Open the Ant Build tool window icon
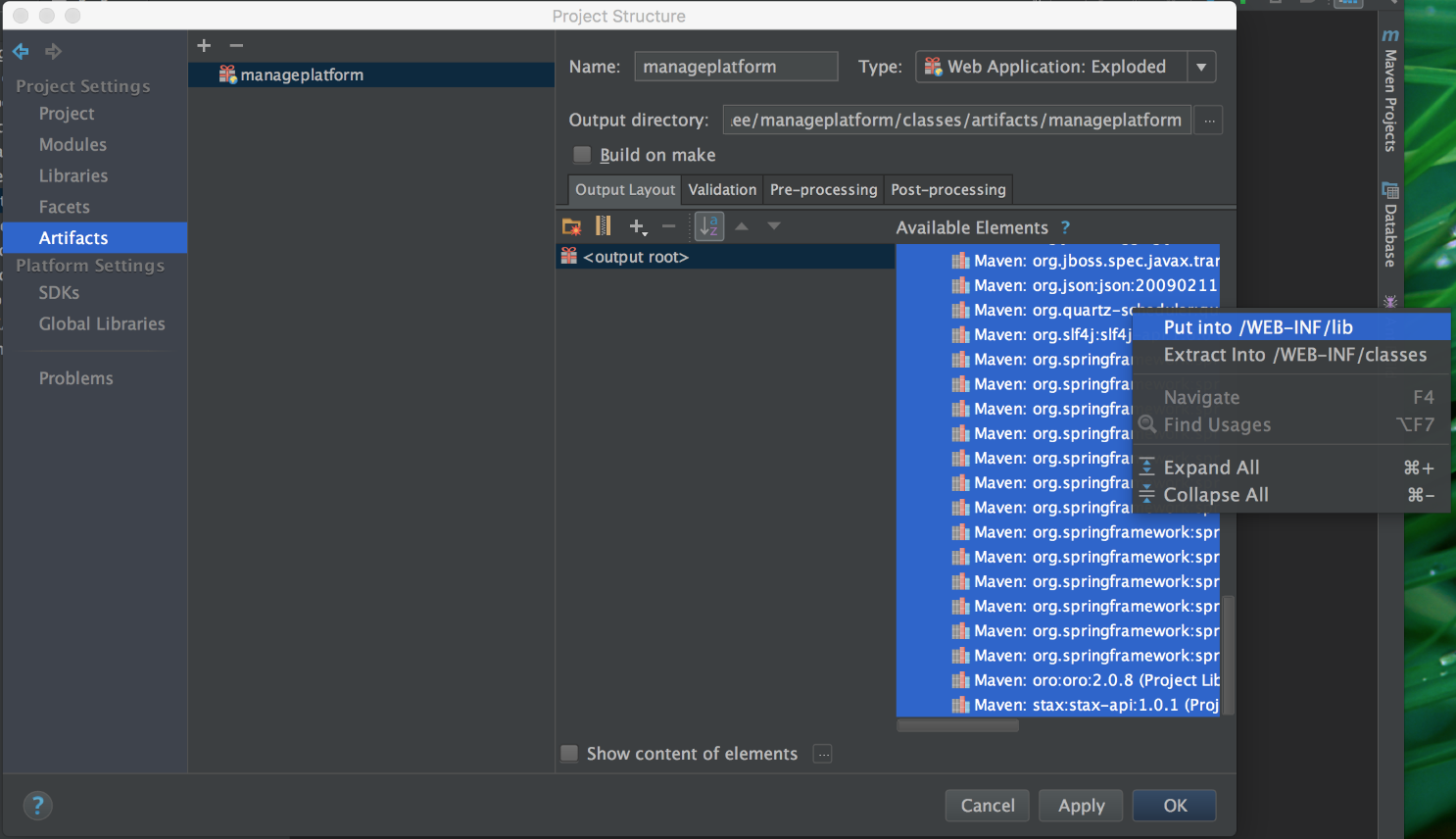The height and width of the screenshot is (839, 1456). click(1390, 301)
